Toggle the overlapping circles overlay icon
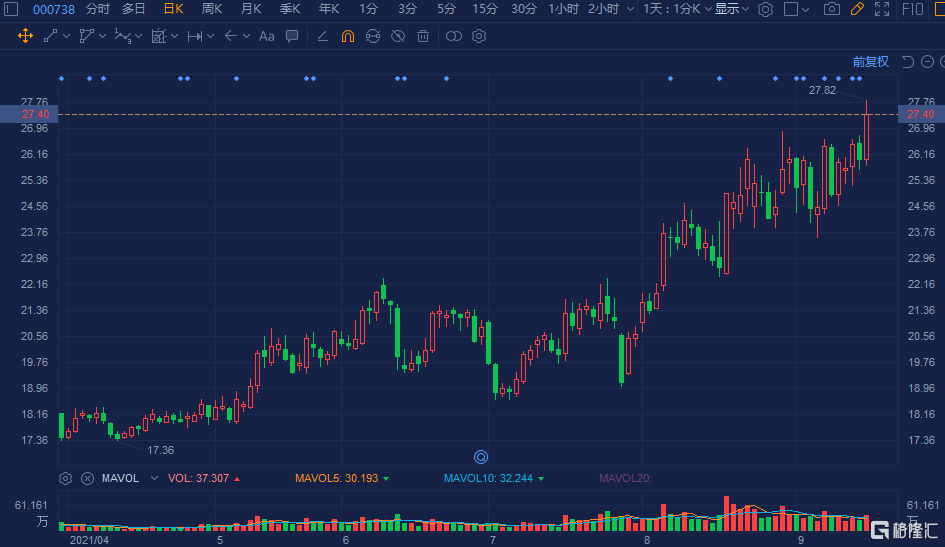This screenshot has width=945, height=547. point(454,36)
